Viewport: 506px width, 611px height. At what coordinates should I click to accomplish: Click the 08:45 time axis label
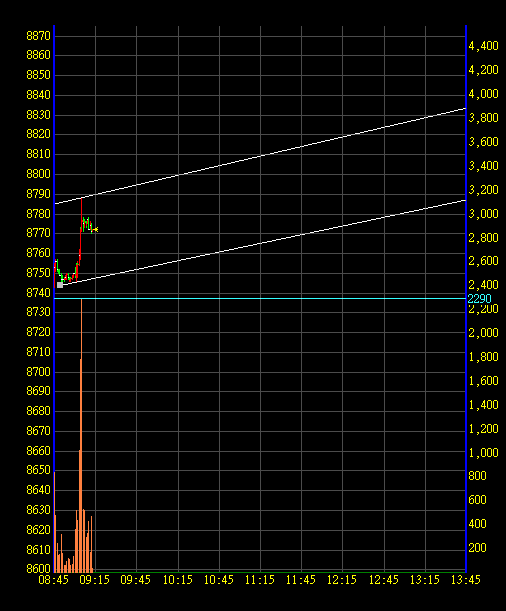54,580
